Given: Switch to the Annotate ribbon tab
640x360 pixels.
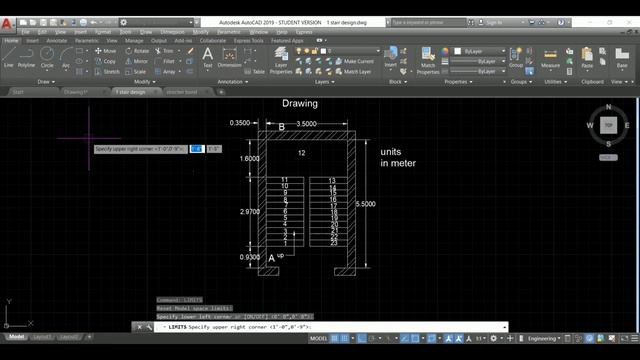Looking at the screenshot, I should [56, 41].
